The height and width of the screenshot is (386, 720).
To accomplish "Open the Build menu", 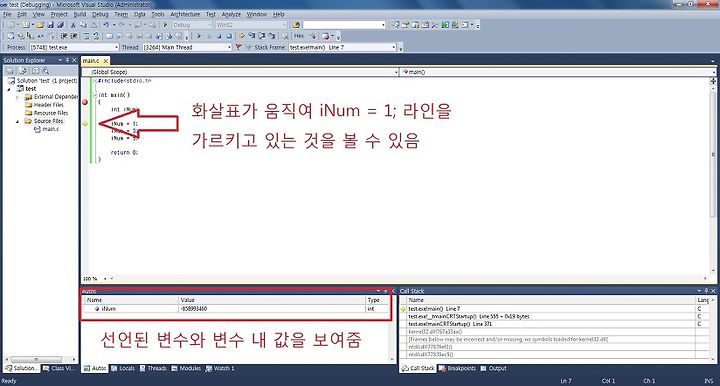I will point(80,14).
